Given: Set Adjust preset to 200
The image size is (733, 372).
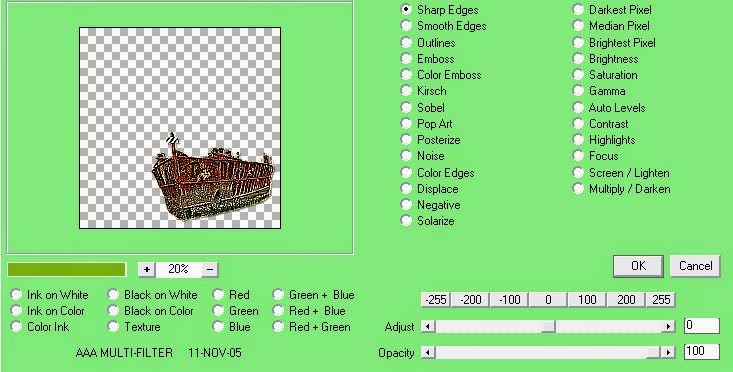Looking at the screenshot, I should [x=626, y=300].
